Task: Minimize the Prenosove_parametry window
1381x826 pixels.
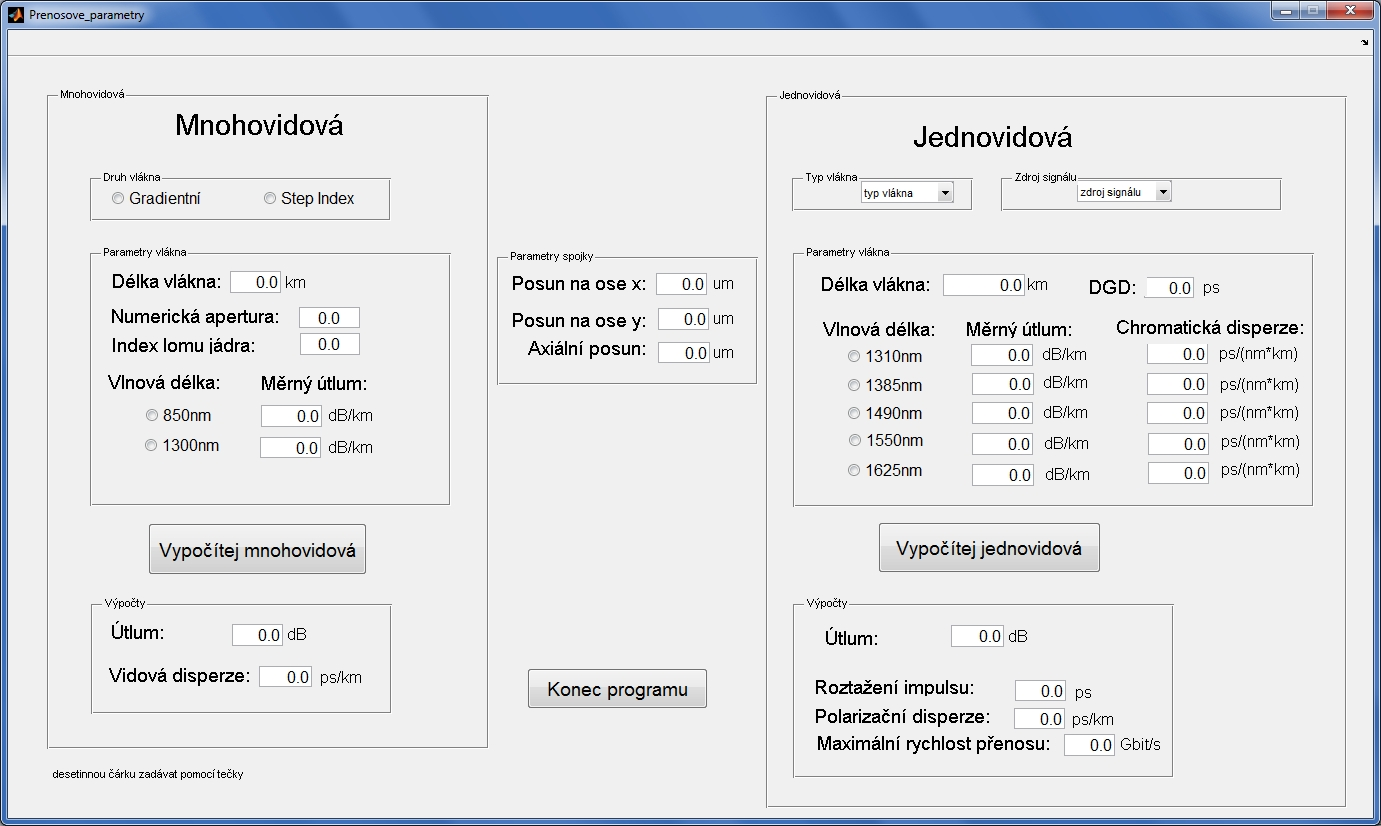Action: pyautogui.click(x=1284, y=10)
